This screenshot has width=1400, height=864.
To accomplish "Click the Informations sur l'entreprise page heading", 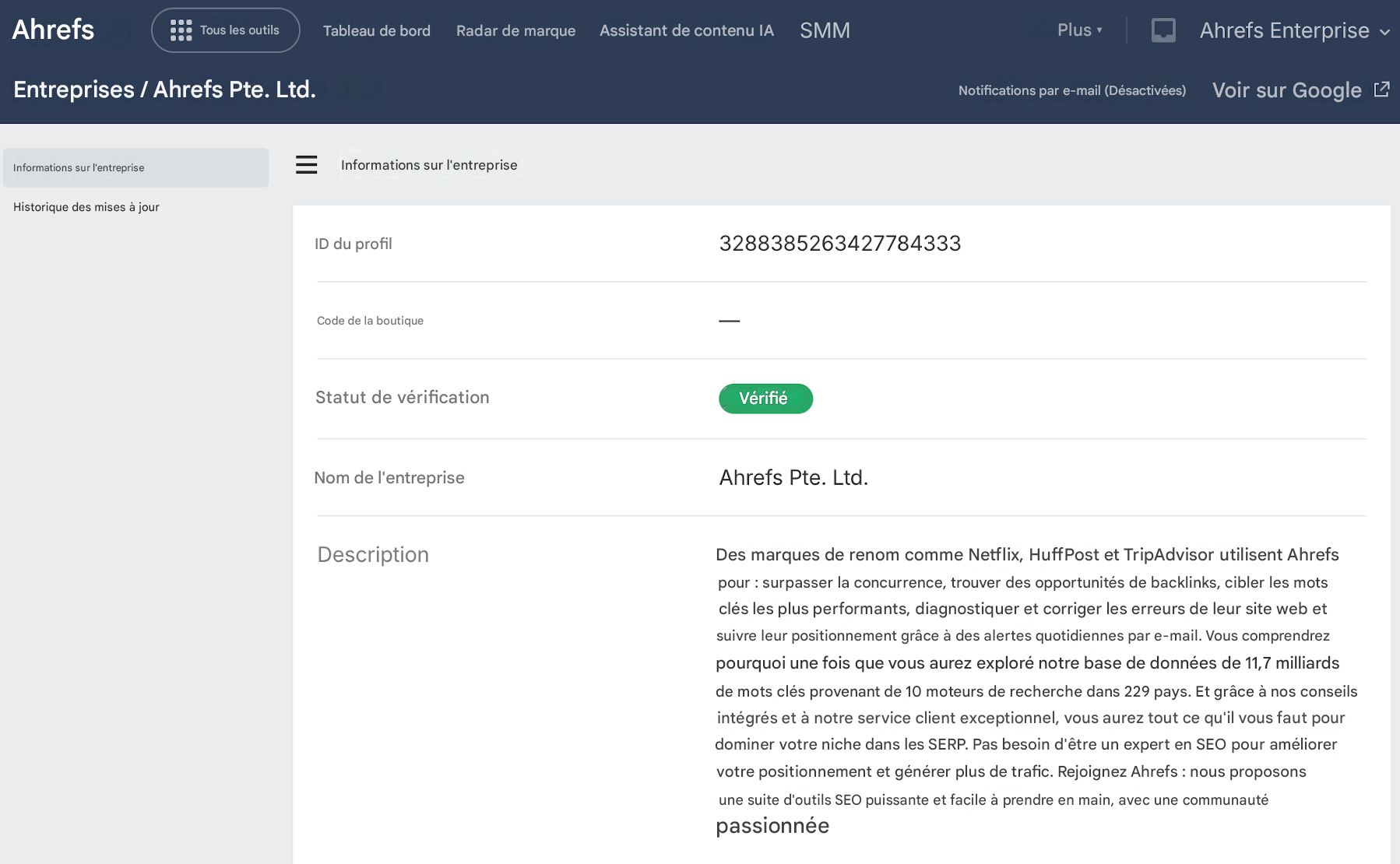I will [429, 165].
